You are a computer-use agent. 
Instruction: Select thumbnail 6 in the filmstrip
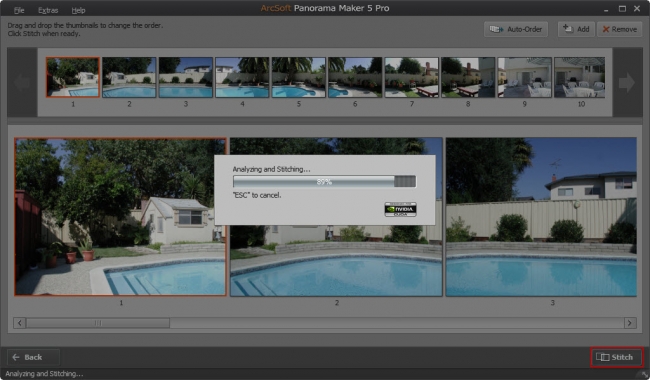pyautogui.click(x=355, y=77)
